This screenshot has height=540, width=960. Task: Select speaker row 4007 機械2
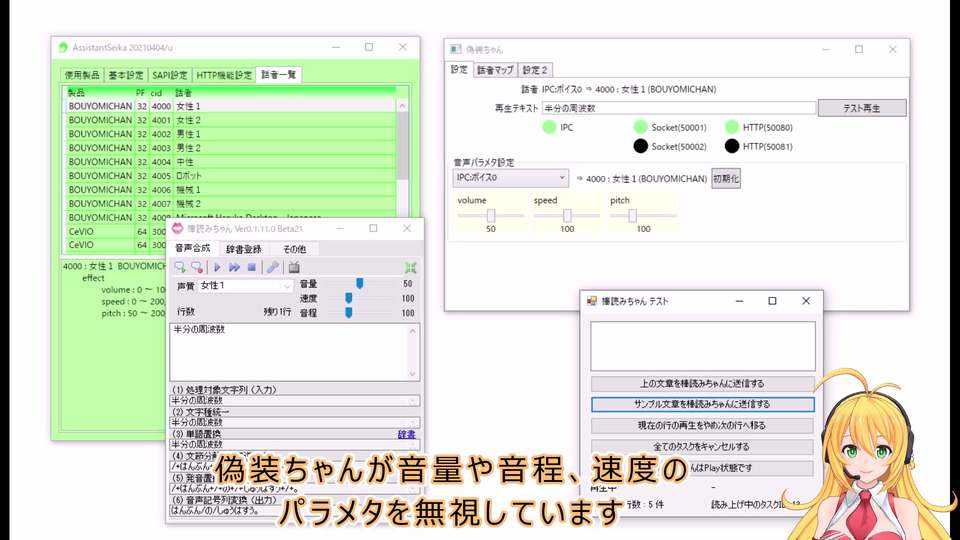pos(231,203)
